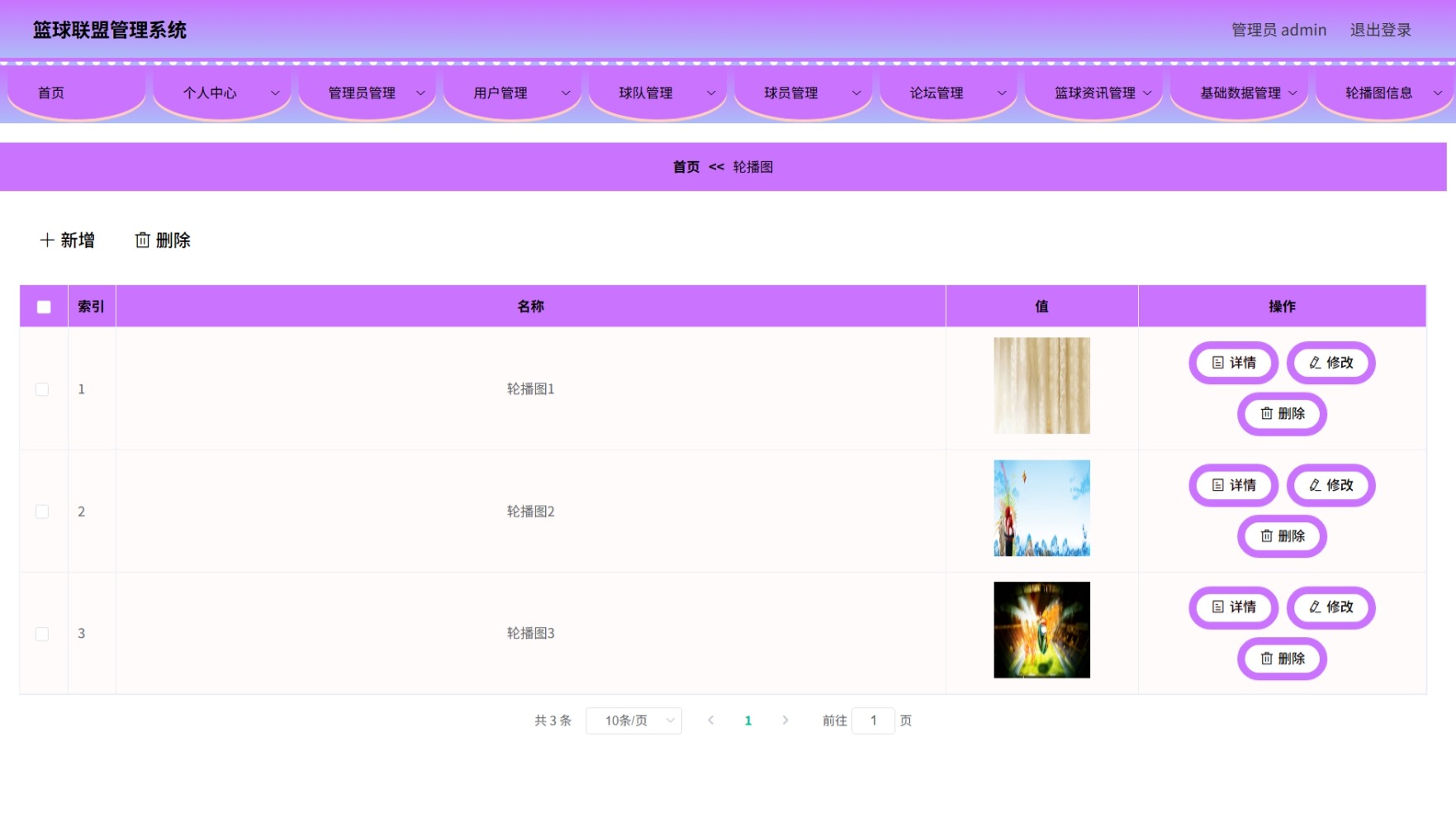Click the 共 3 条 total count text
Image resolution: width=1456 pixels, height=828 pixels.
[x=553, y=721]
